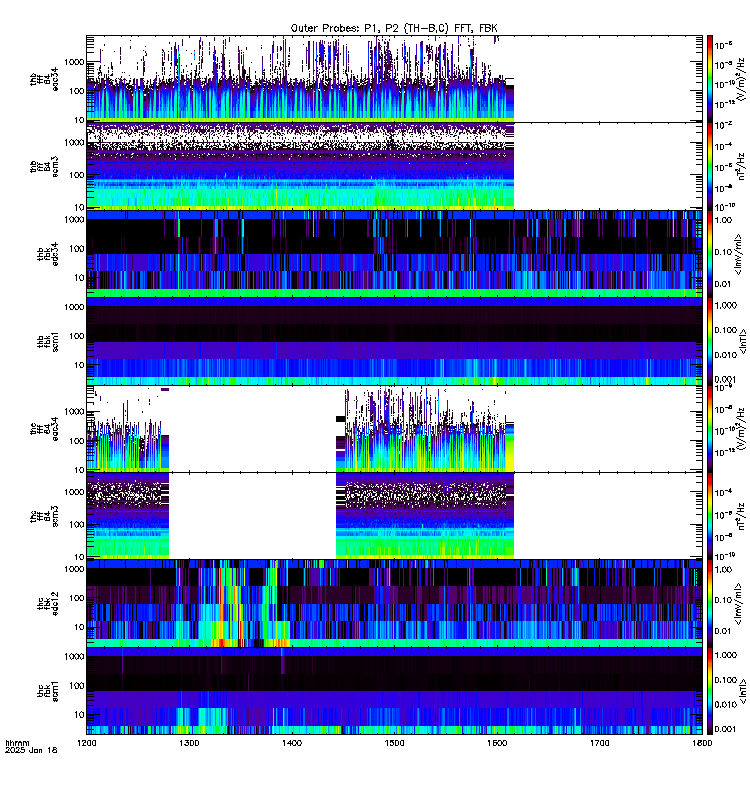Click the 1700 time axis label
750x800 pixels.
pyautogui.click(x=599, y=743)
